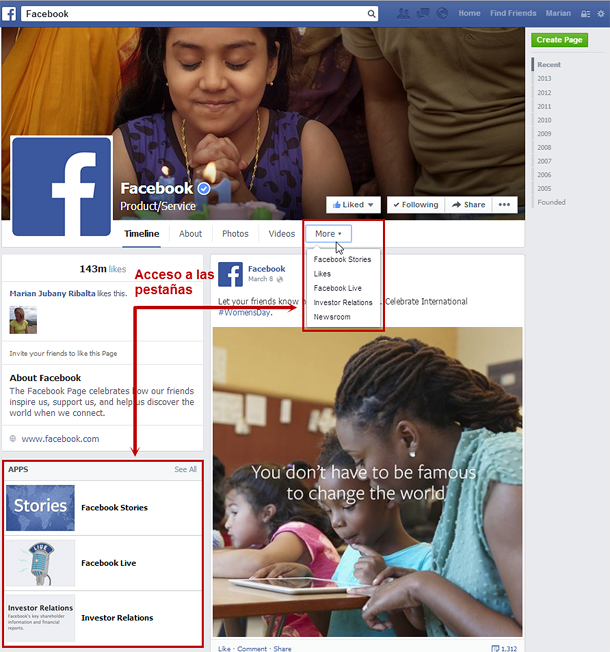Click the search magnifier icon

(371, 14)
